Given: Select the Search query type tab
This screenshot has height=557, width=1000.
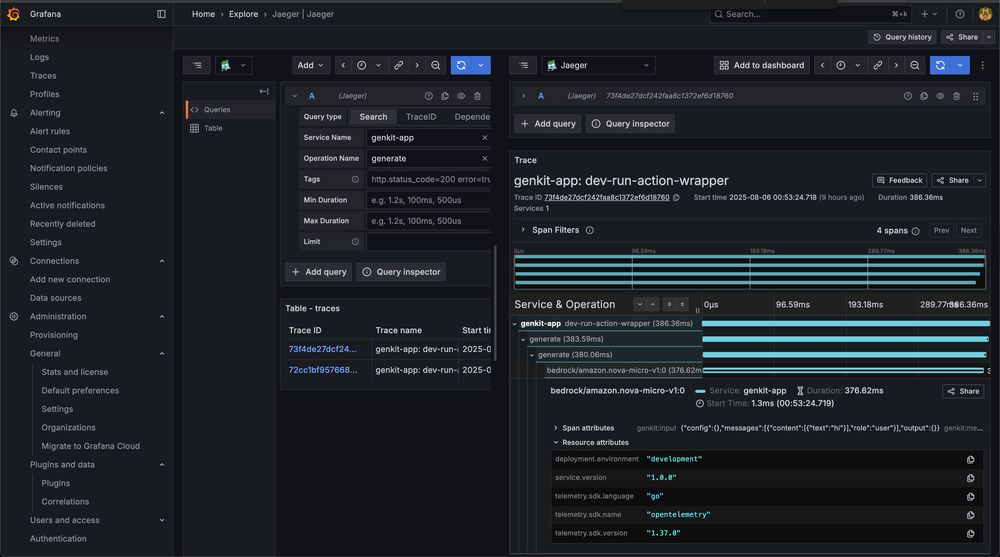Looking at the screenshot, I should pyautogui.click(x=373, y=117).
